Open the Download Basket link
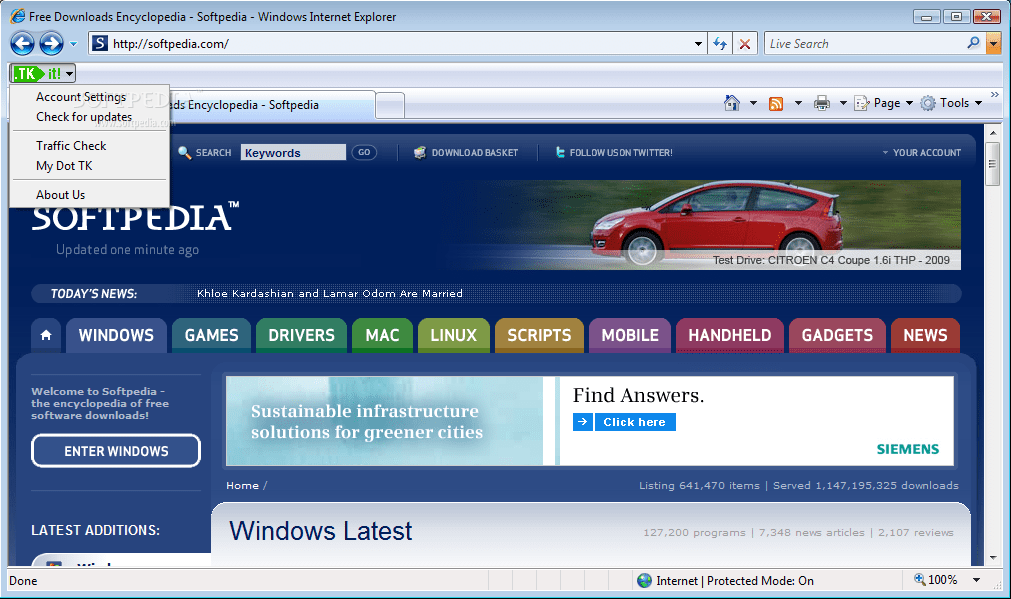 tap(466, 153)
